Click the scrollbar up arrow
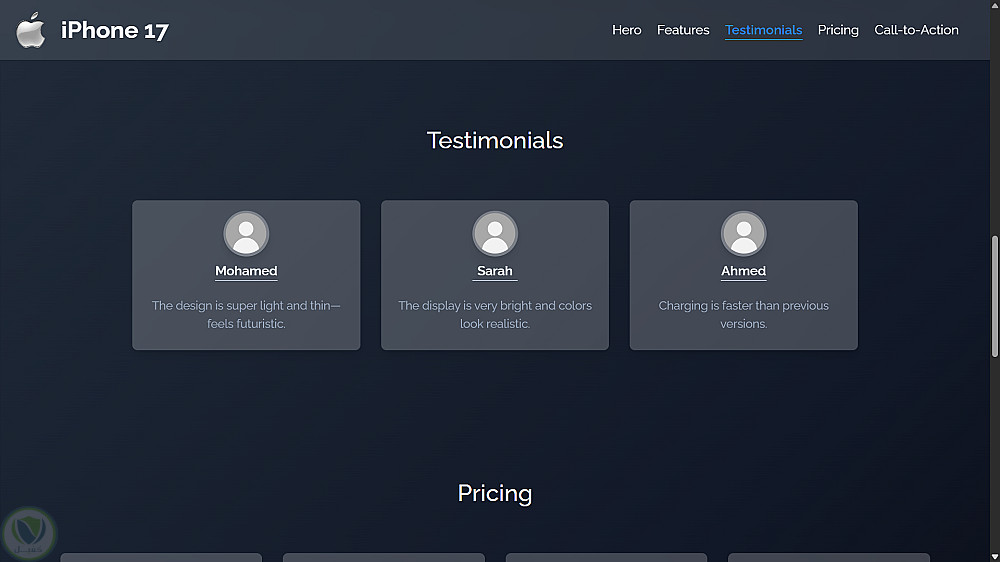 (x=995, y=4)
